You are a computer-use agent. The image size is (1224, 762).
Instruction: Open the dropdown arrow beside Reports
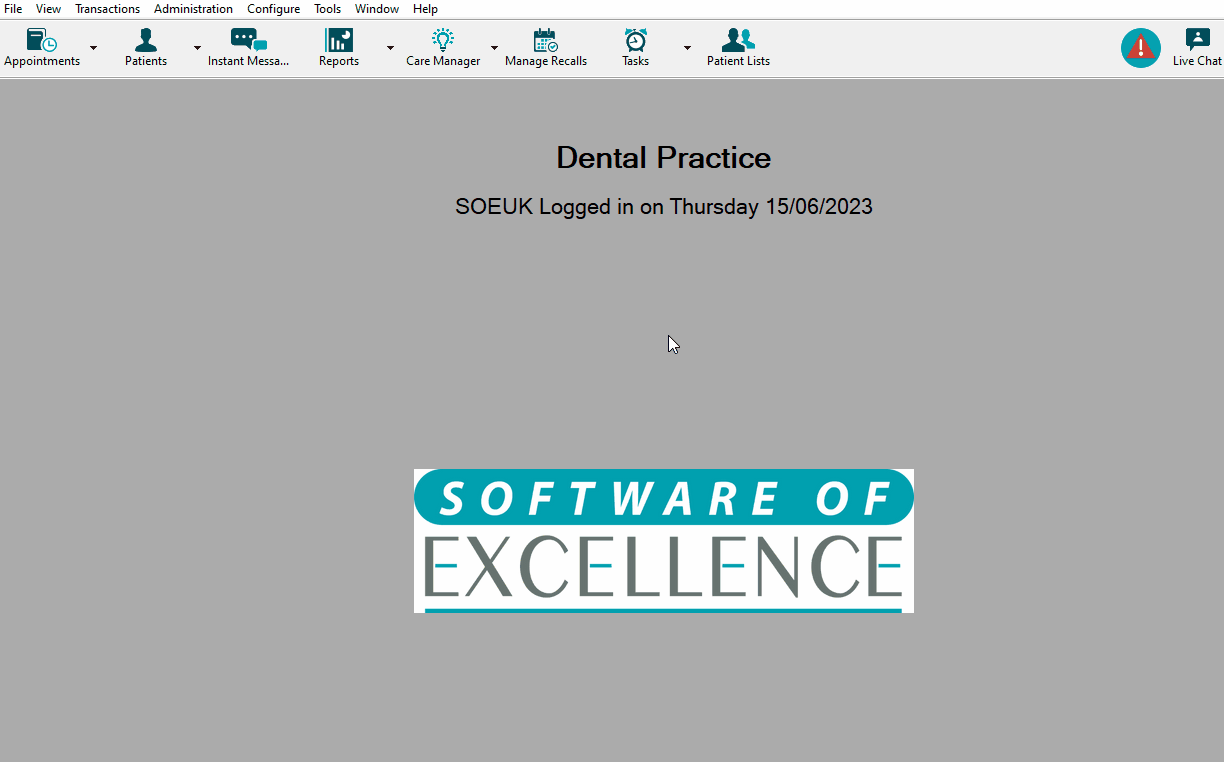[390, 48]
